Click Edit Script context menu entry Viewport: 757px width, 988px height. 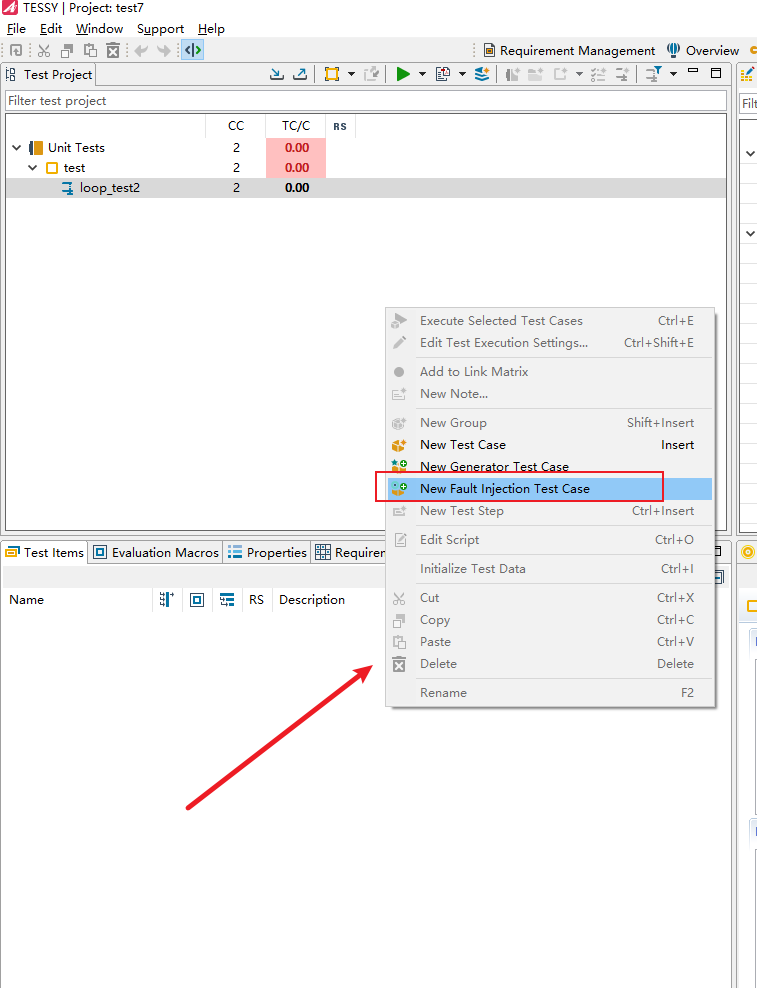[550, 540]
